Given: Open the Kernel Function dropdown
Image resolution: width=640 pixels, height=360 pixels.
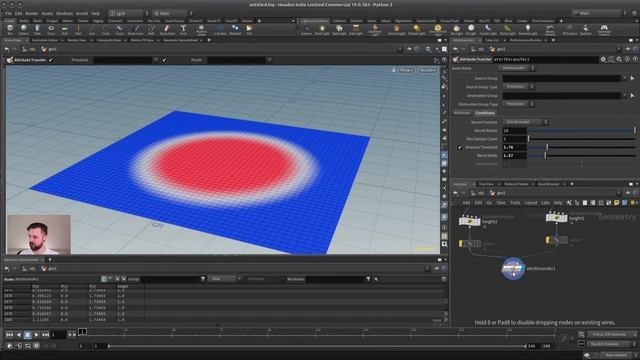Looking at the screenshot, I should point(525,122).
